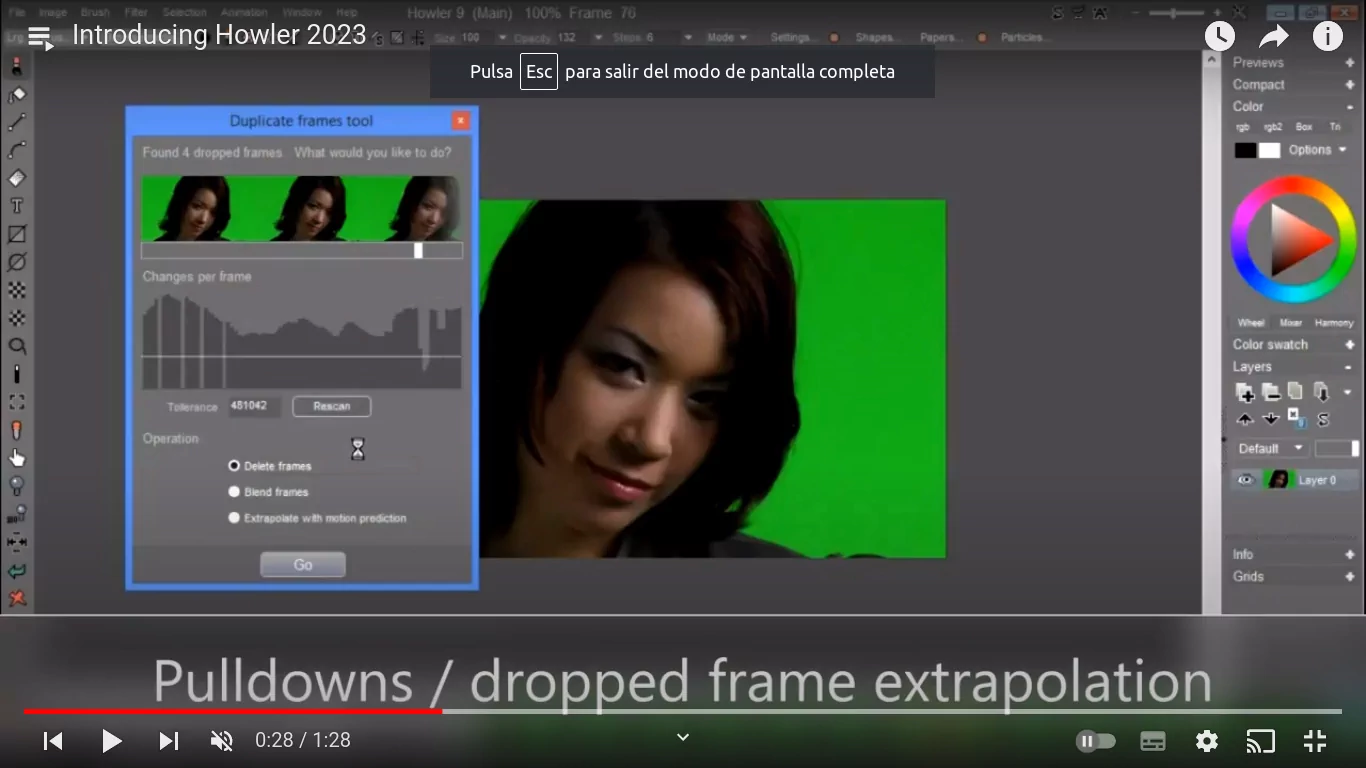Select the magnifier zoom tool
The width and height of the screenshot is (1366, 768).
17,346
